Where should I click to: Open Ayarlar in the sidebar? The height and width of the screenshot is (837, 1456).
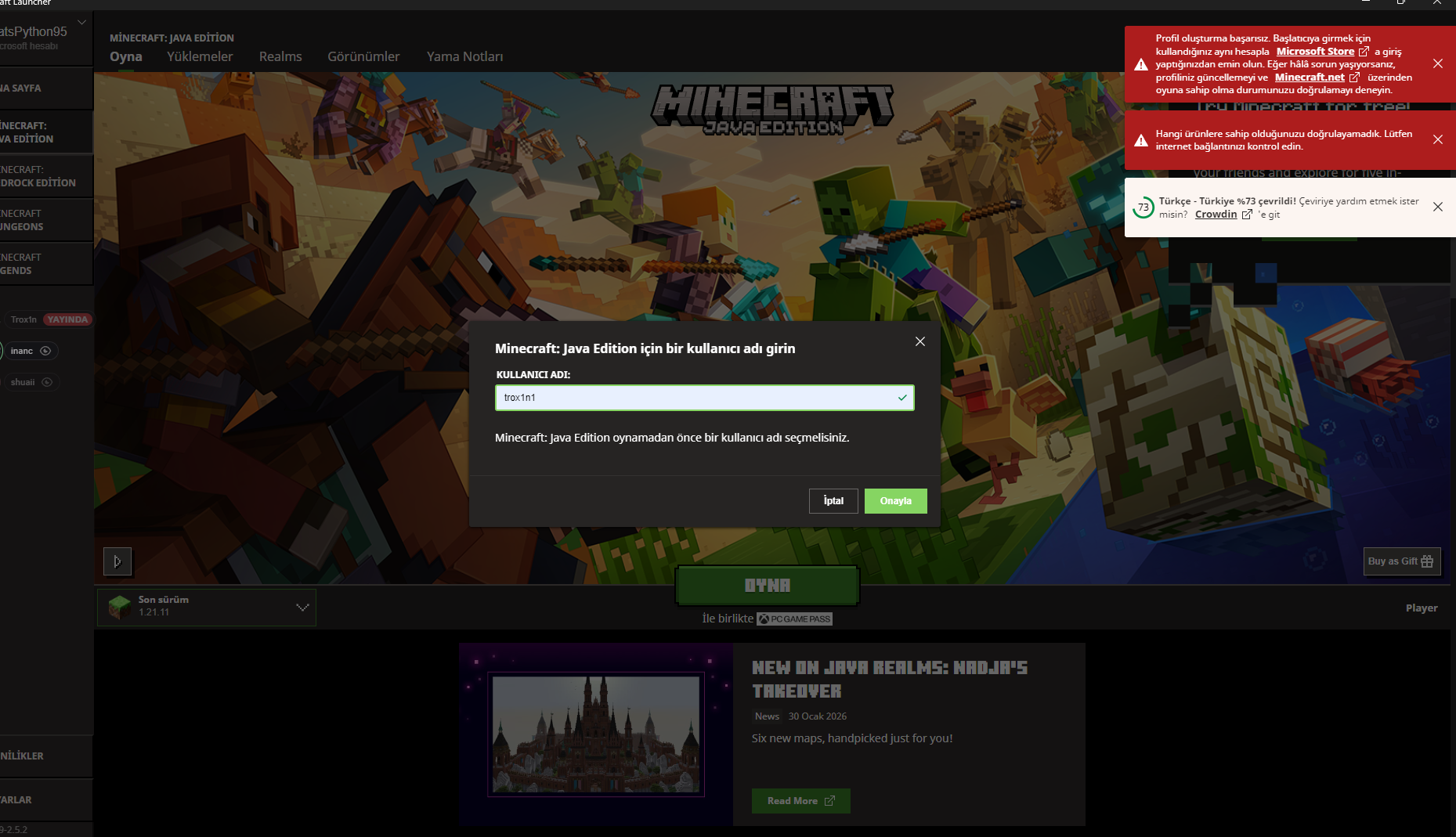tap(46, 800)
